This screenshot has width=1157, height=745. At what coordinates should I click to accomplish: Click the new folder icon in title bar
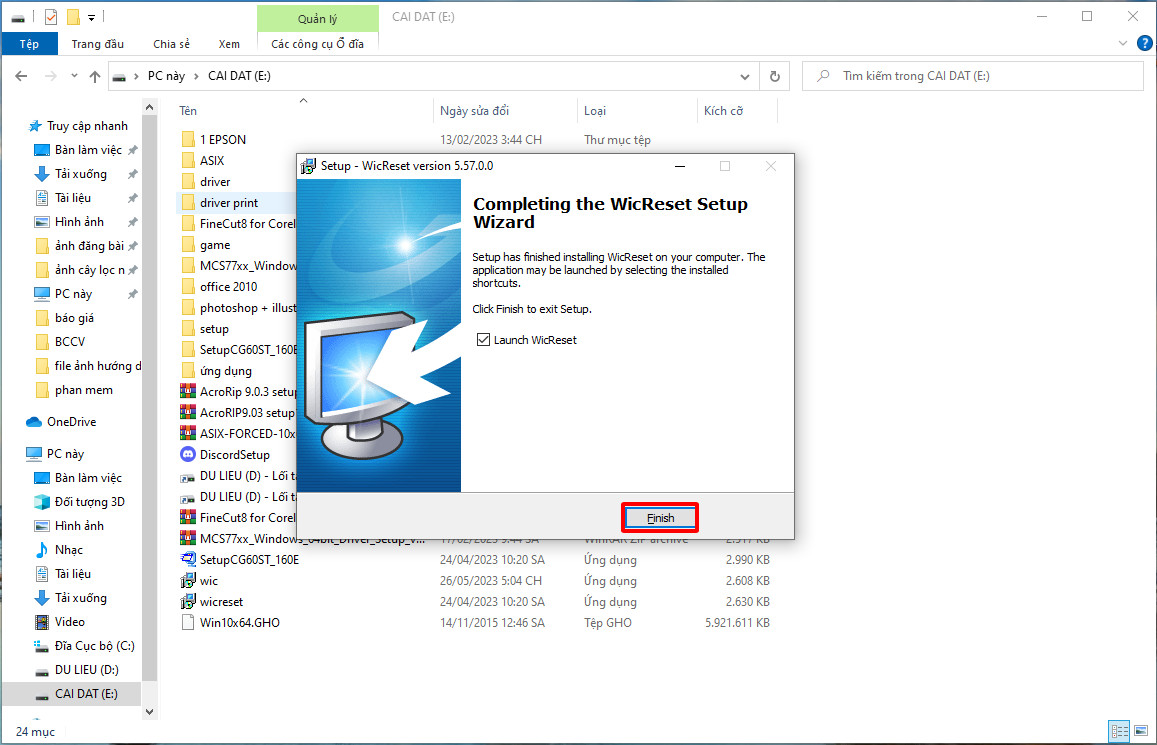pos(72,16)
